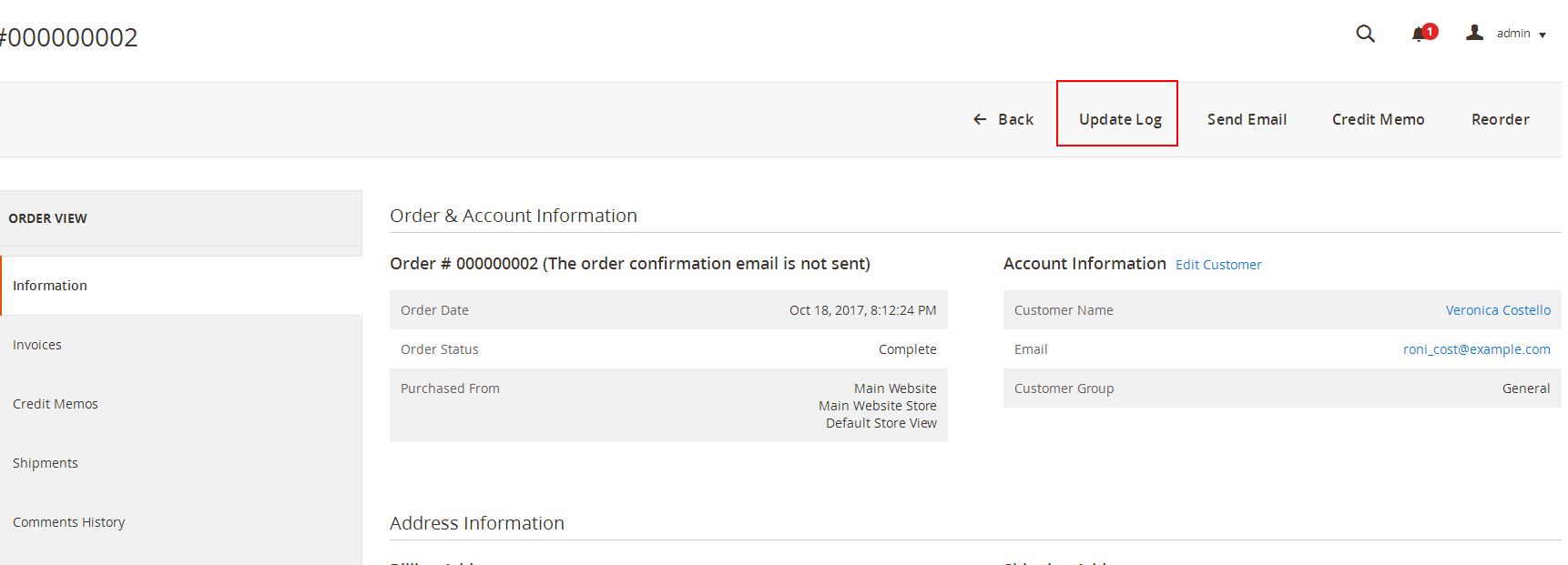Screen dimensions: 1568x565
Task: Open Veronica Costello customer link
Action: pos(1498,310)
